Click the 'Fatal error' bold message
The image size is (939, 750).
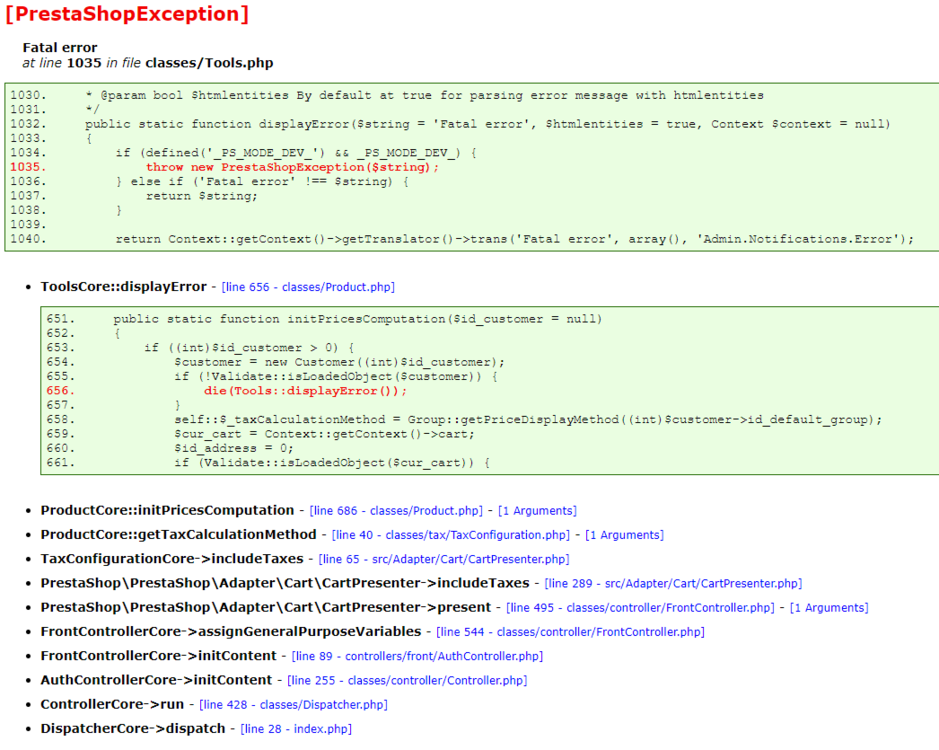60,47
